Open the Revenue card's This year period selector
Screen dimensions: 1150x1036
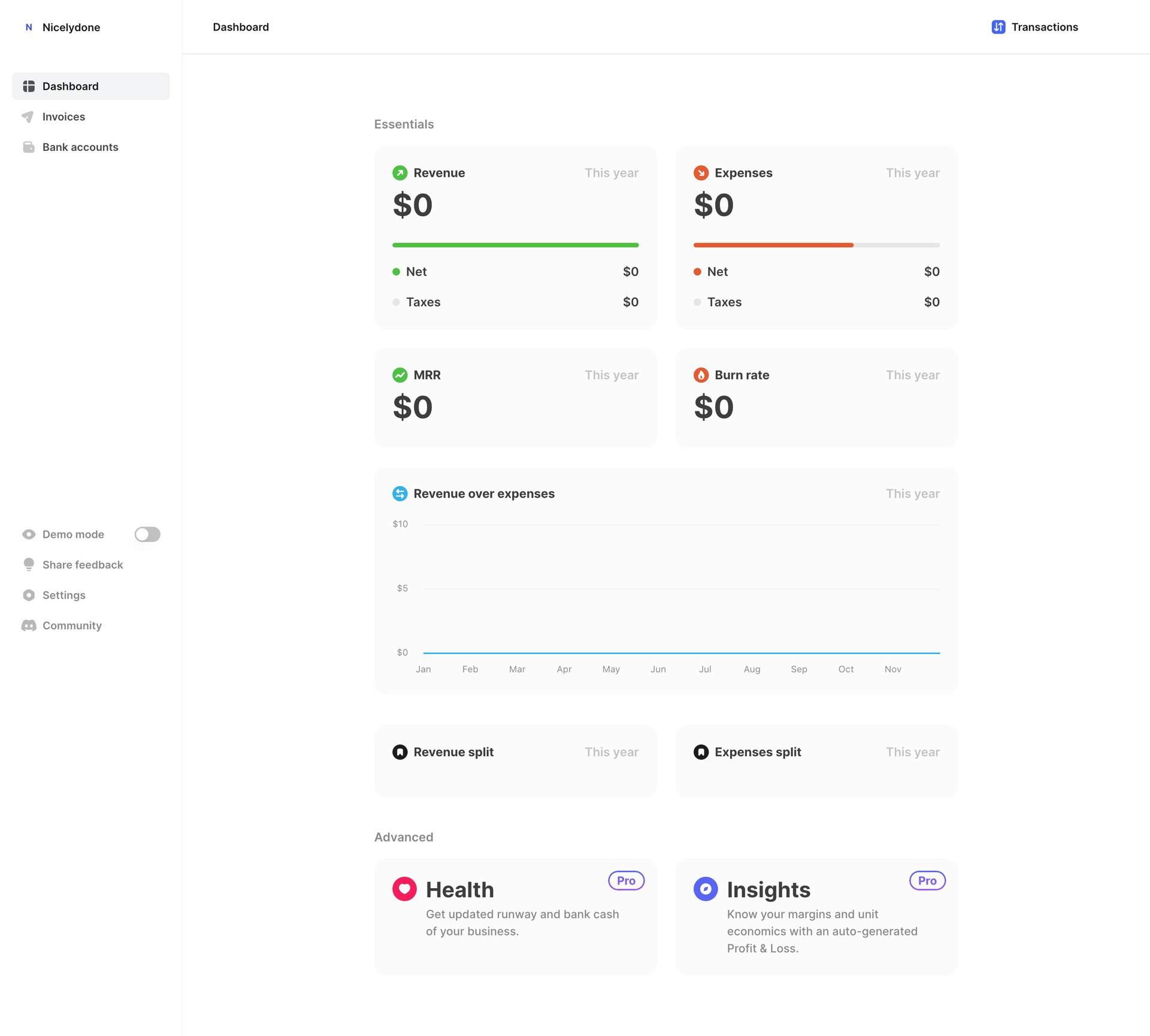tap(612, 172)
